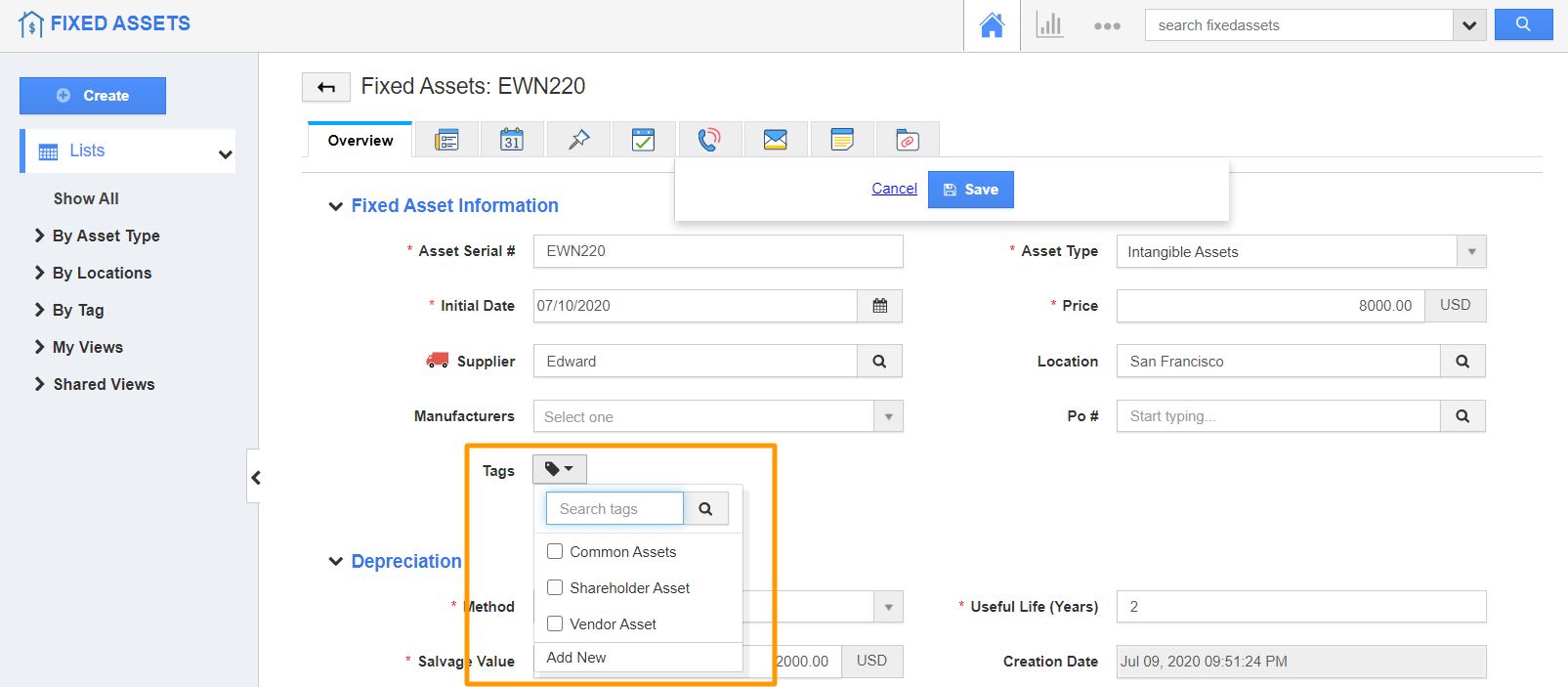Open the Manufacturers dropdown

pos(718,416)
